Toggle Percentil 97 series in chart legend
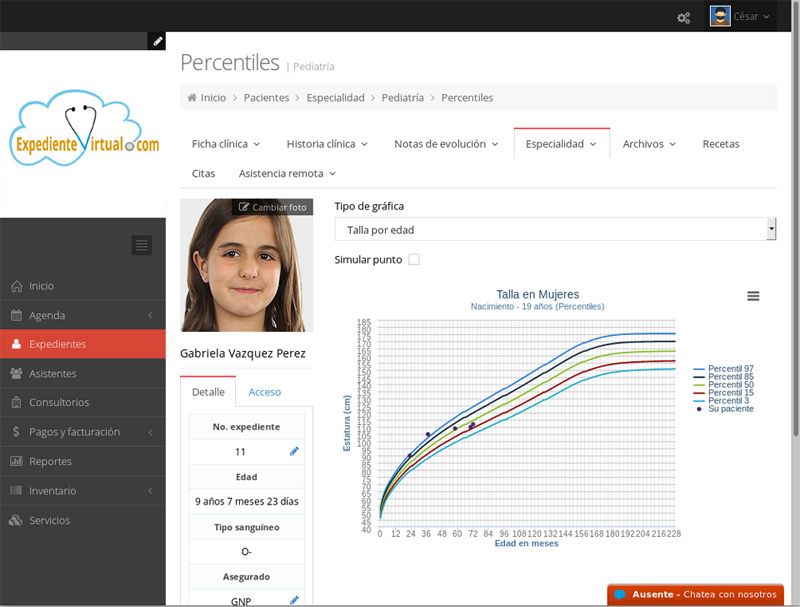This screenshot has width=800, height=607. pyautogui.click(x=730, y=369)
